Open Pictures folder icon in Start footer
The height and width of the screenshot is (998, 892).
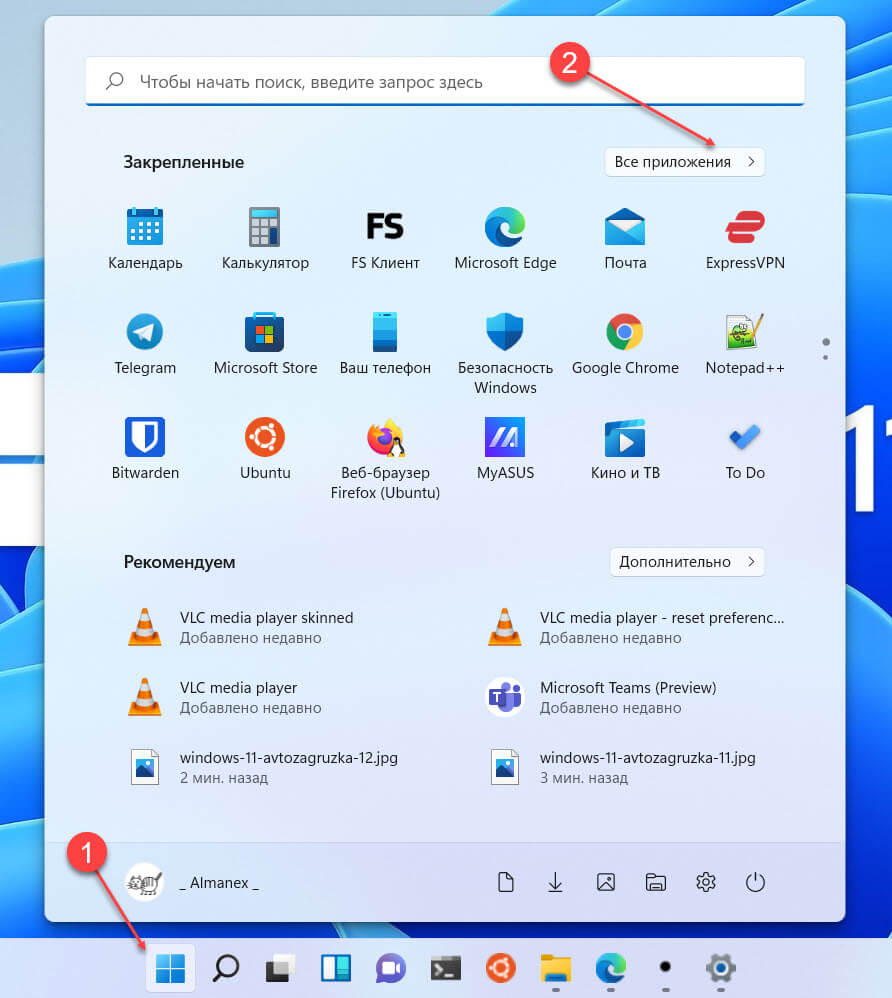point(605,882)
